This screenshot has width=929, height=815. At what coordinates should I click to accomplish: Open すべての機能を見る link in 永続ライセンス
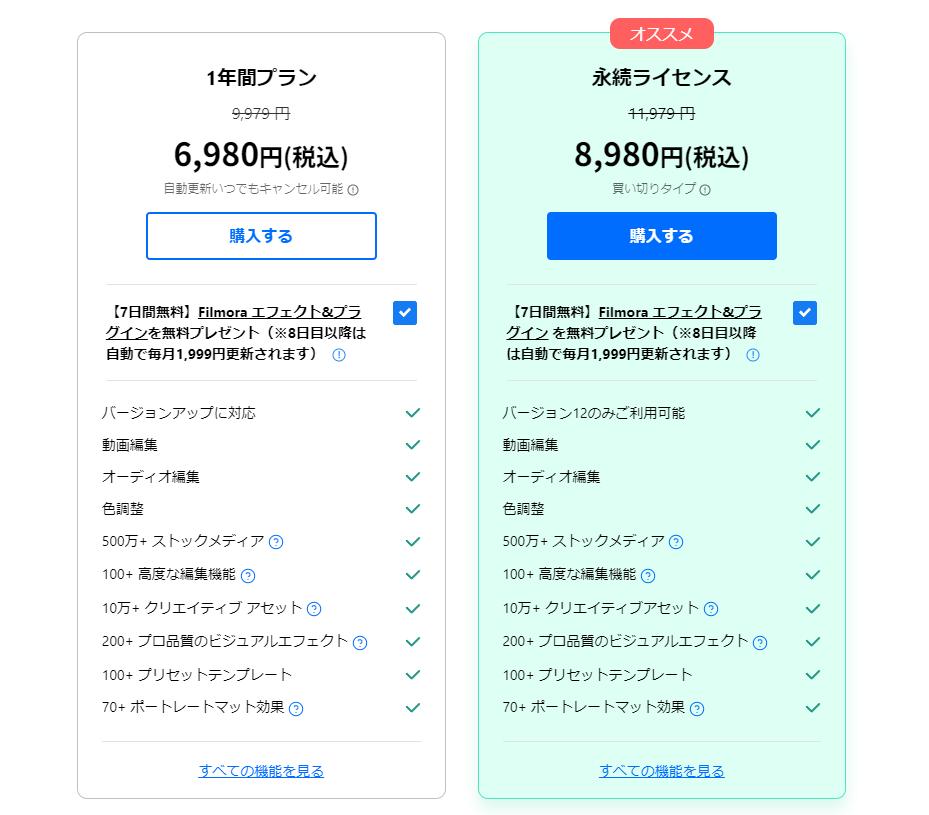click(661, 771)
